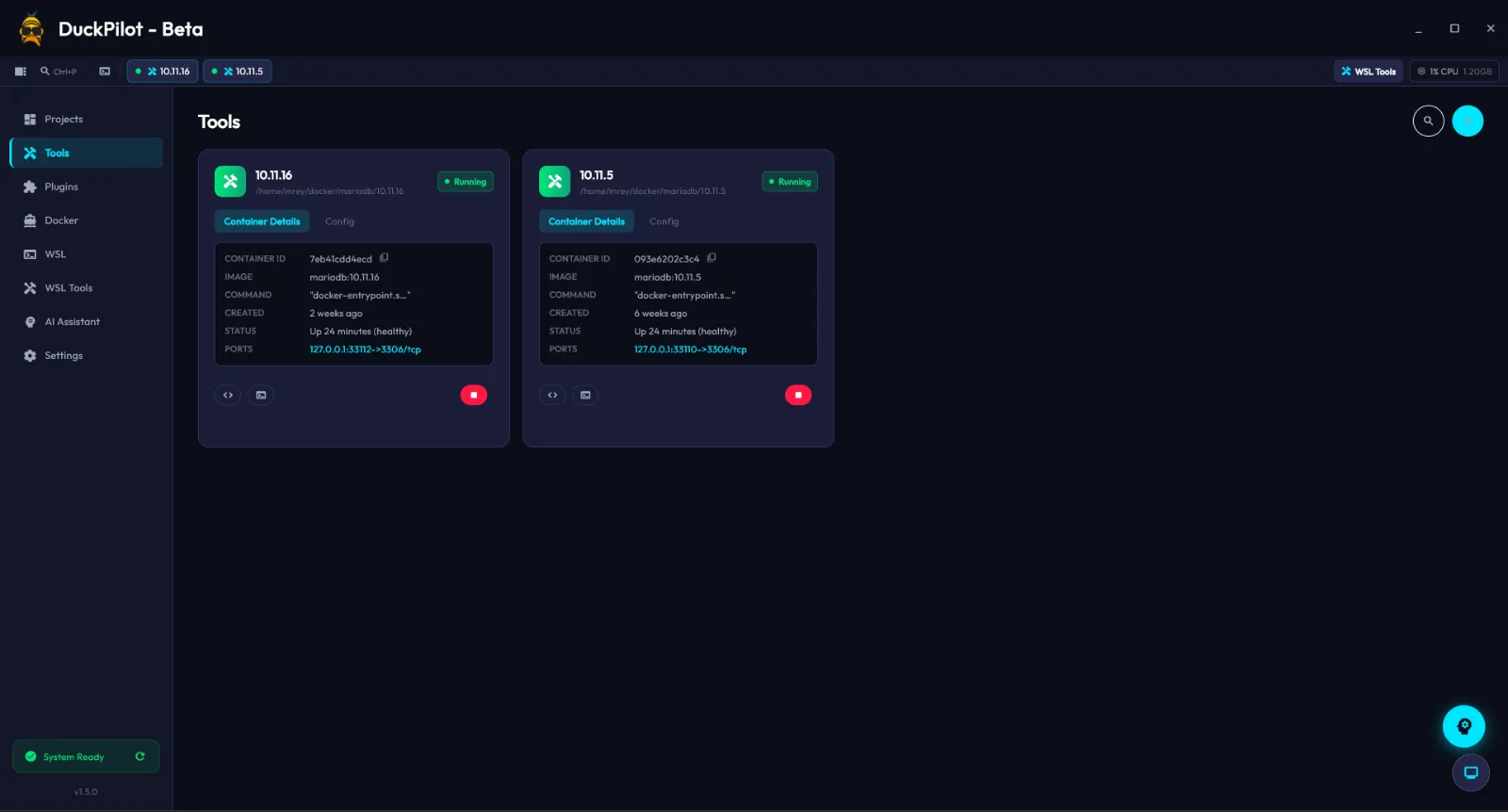Click the search icon on Tools page

point(1429,121)
